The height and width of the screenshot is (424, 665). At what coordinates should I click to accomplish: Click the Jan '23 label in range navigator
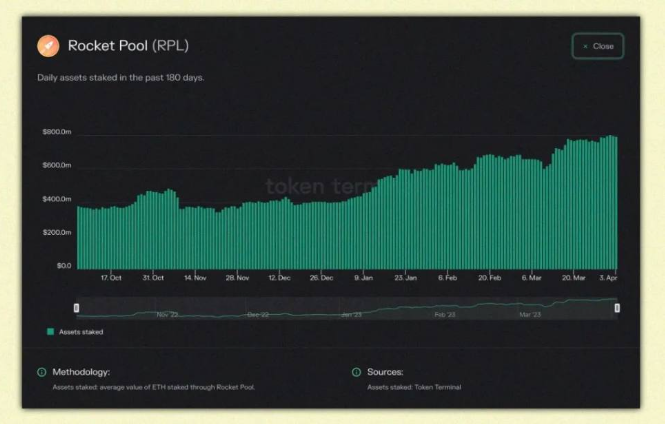coord(351,315)
